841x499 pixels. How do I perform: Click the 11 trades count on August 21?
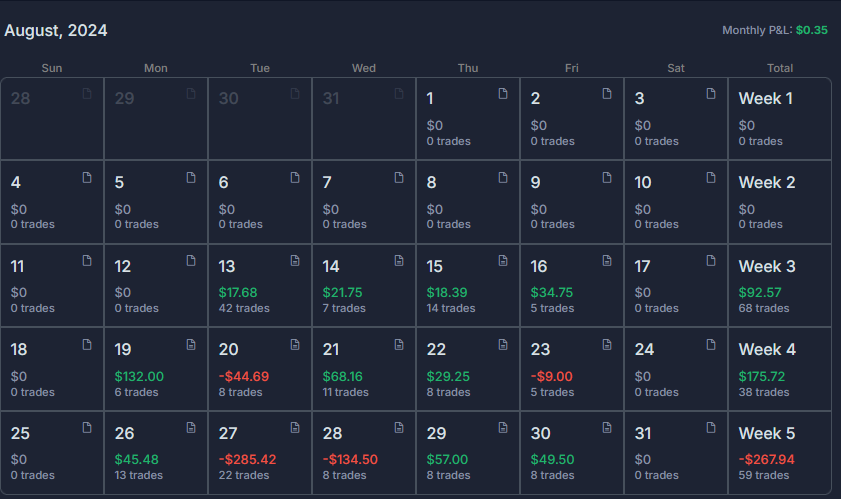pyautogui.click(x=345, y=392)
